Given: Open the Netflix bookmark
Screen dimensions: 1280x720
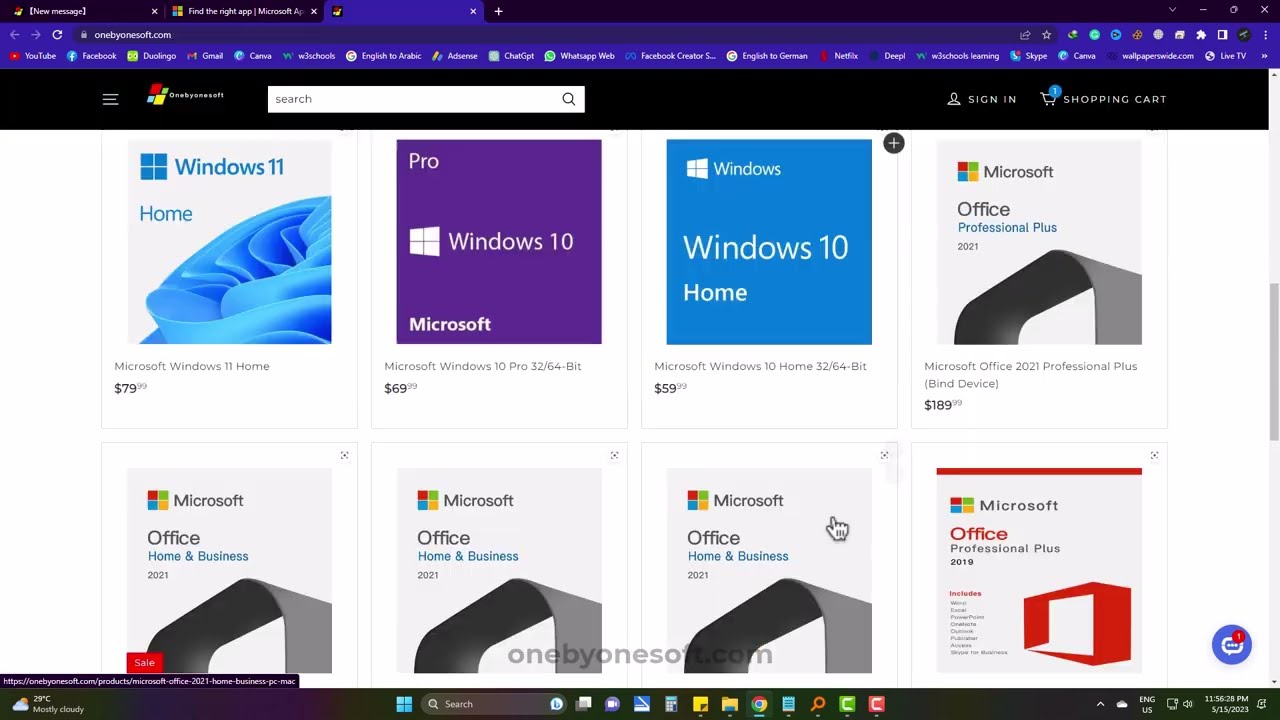Looking at the screenshot, I should coord(838,56).
